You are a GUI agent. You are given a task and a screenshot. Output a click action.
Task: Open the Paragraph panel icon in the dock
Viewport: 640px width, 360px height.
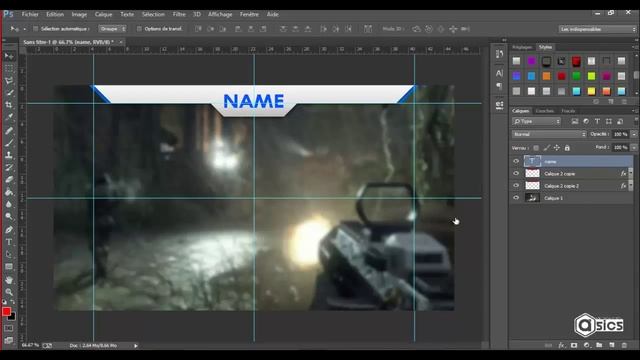(499, 86)
